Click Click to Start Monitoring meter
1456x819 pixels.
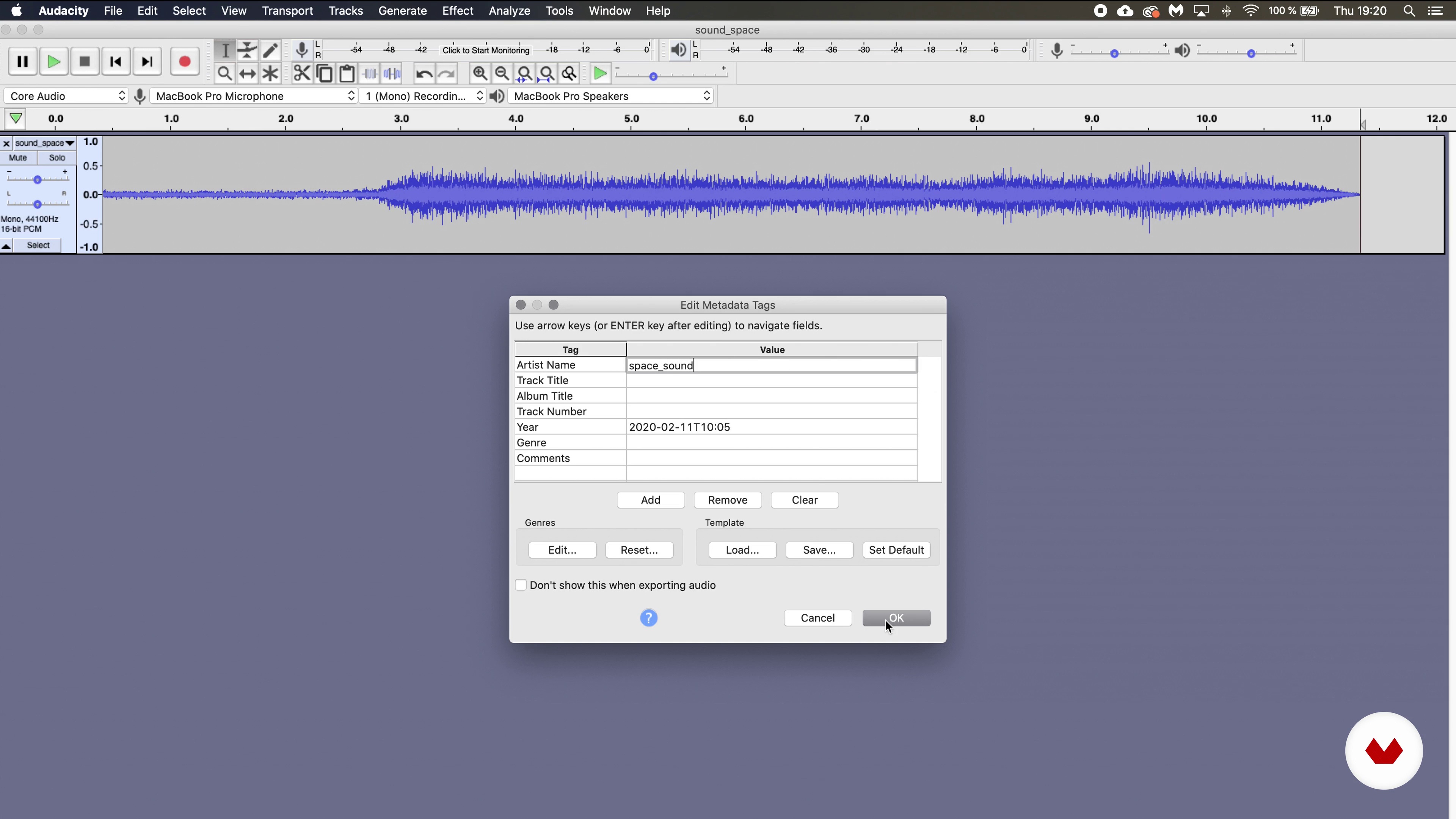point(485,50)
